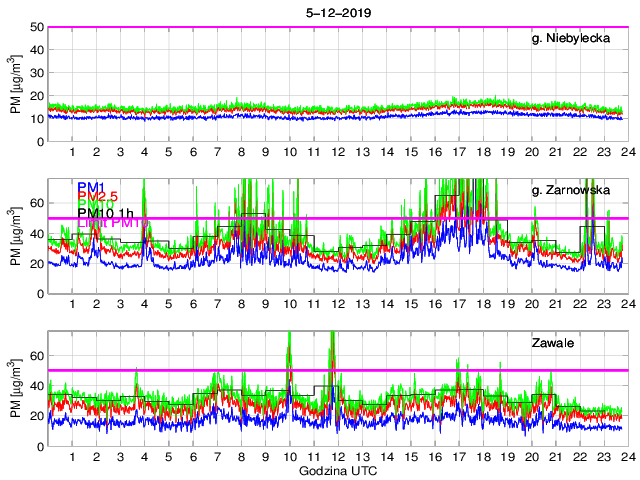Click the Zarnowska plot's PM y-axis label
640x480 pixels.
[x=16, y=237]
